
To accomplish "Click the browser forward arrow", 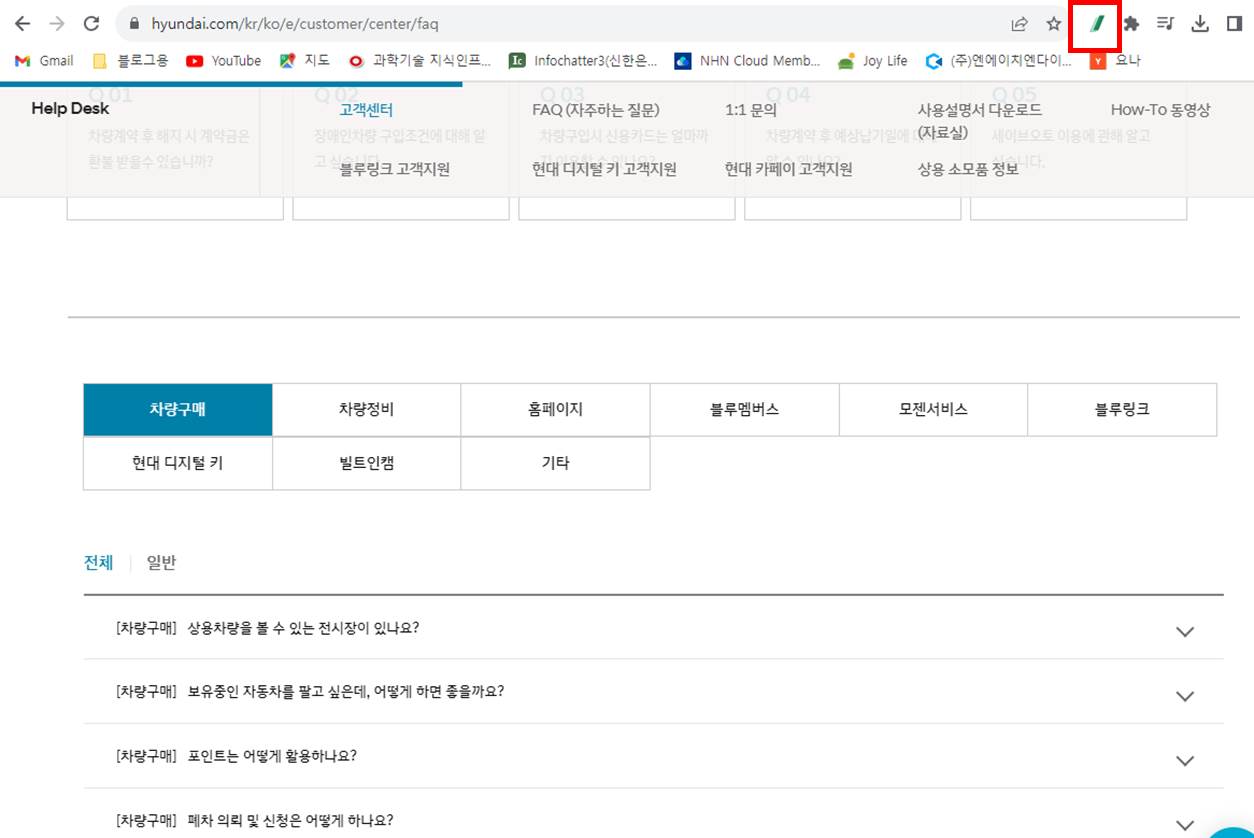I will pos(57,23).
